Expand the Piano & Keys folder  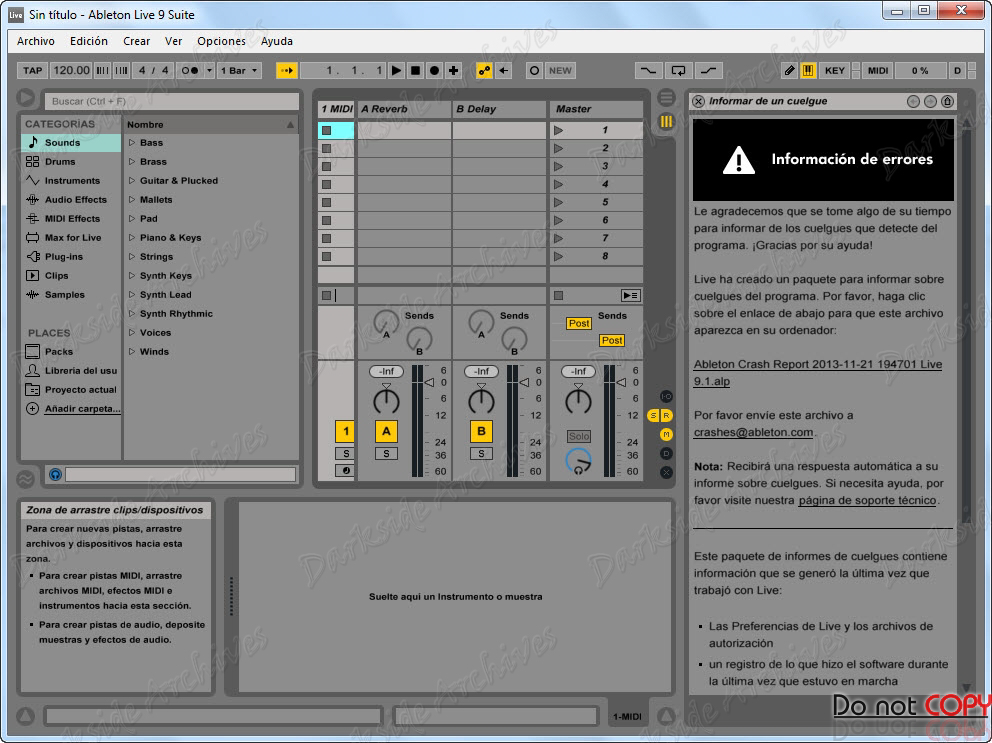click(132, 237)
